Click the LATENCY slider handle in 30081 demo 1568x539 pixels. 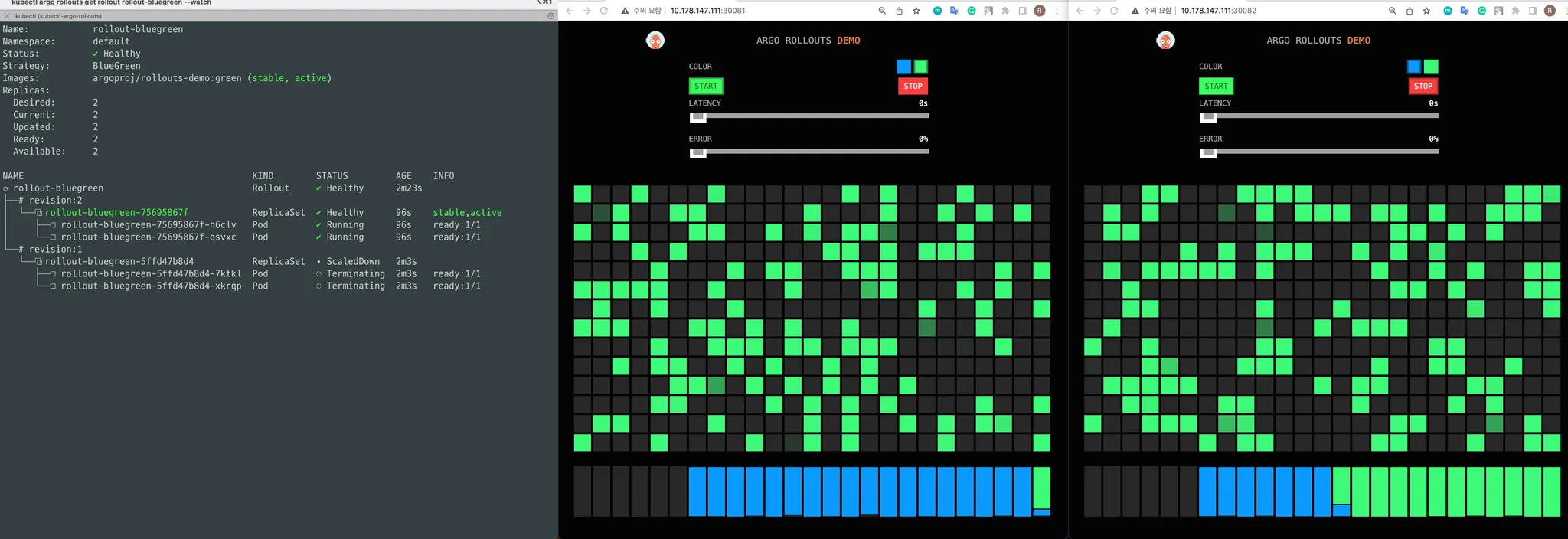click(x=697, y=116)
